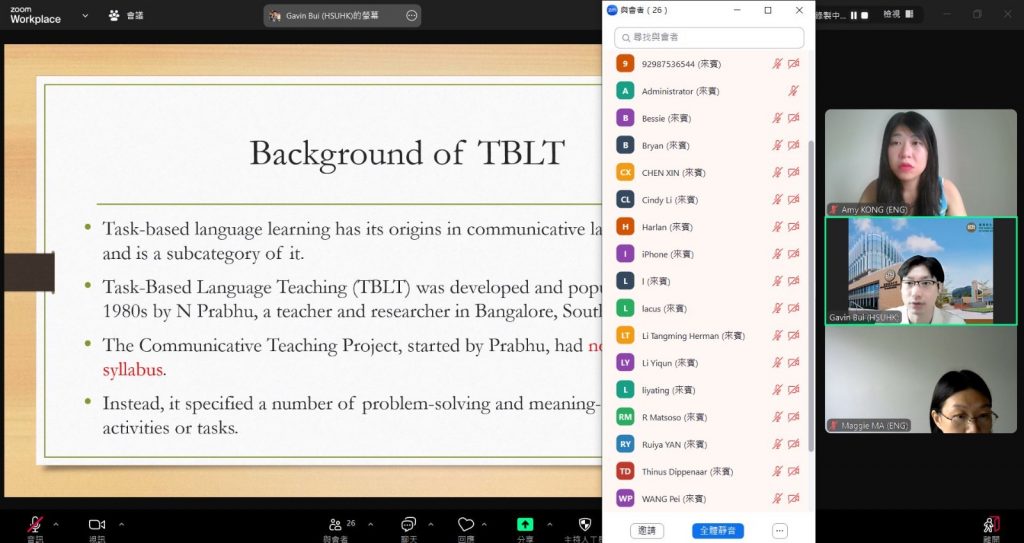Click muted mic icon for Bryan
This screenshot has height=543, width=1024.
coord(777,145)
